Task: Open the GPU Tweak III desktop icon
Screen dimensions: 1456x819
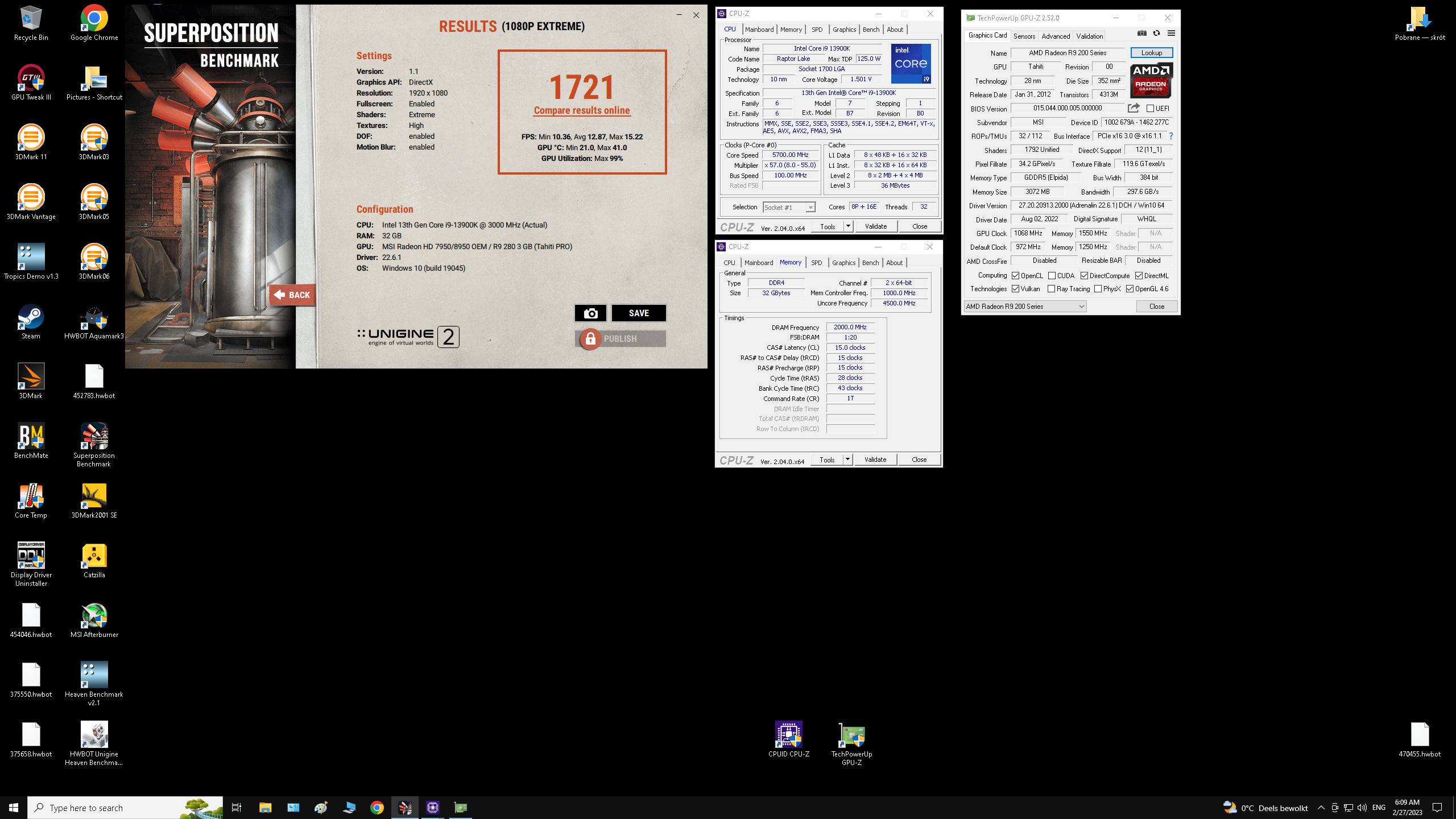Action: pyautogui.click(x=31, y=82)
